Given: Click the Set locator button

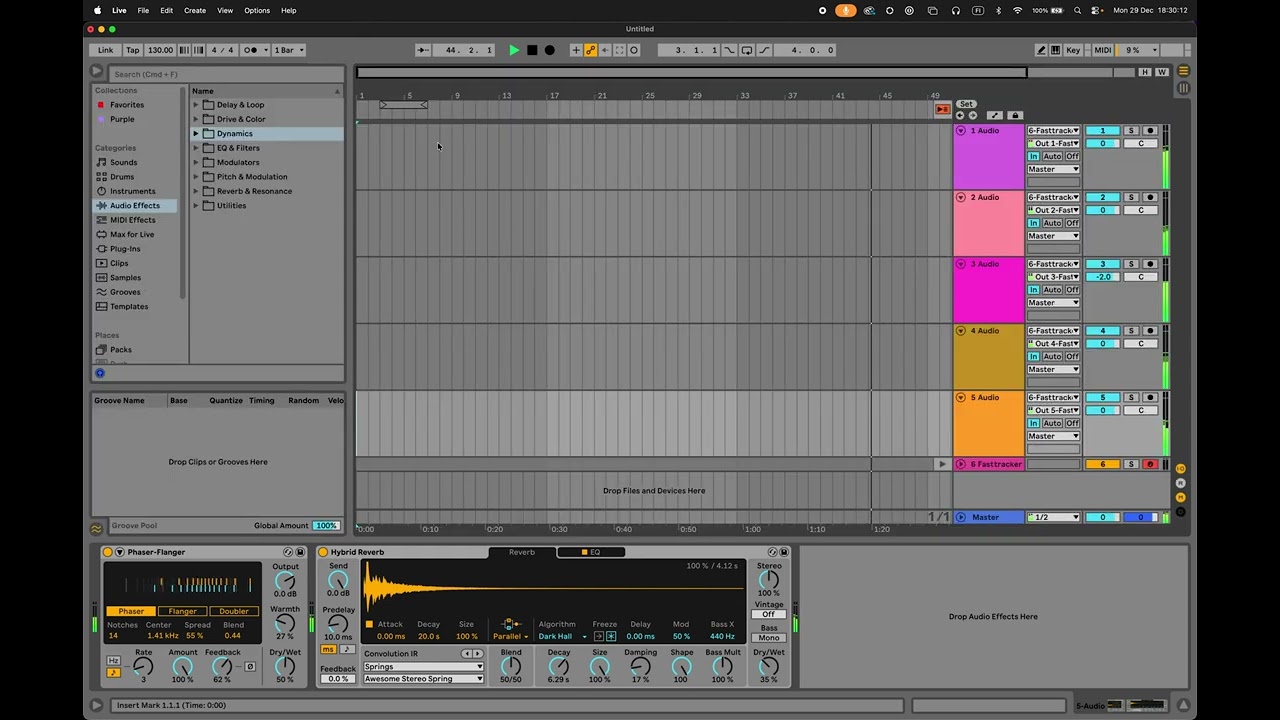Looking at the screenshot, I should point(966,104).
